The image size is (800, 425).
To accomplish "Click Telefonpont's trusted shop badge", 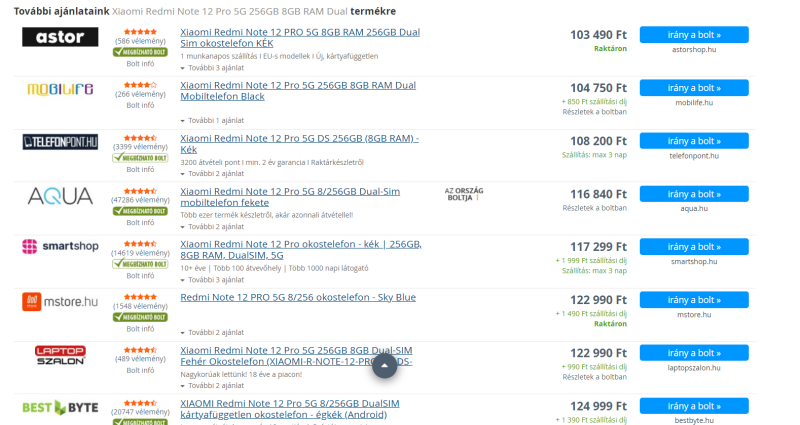I will pos(140,158).
